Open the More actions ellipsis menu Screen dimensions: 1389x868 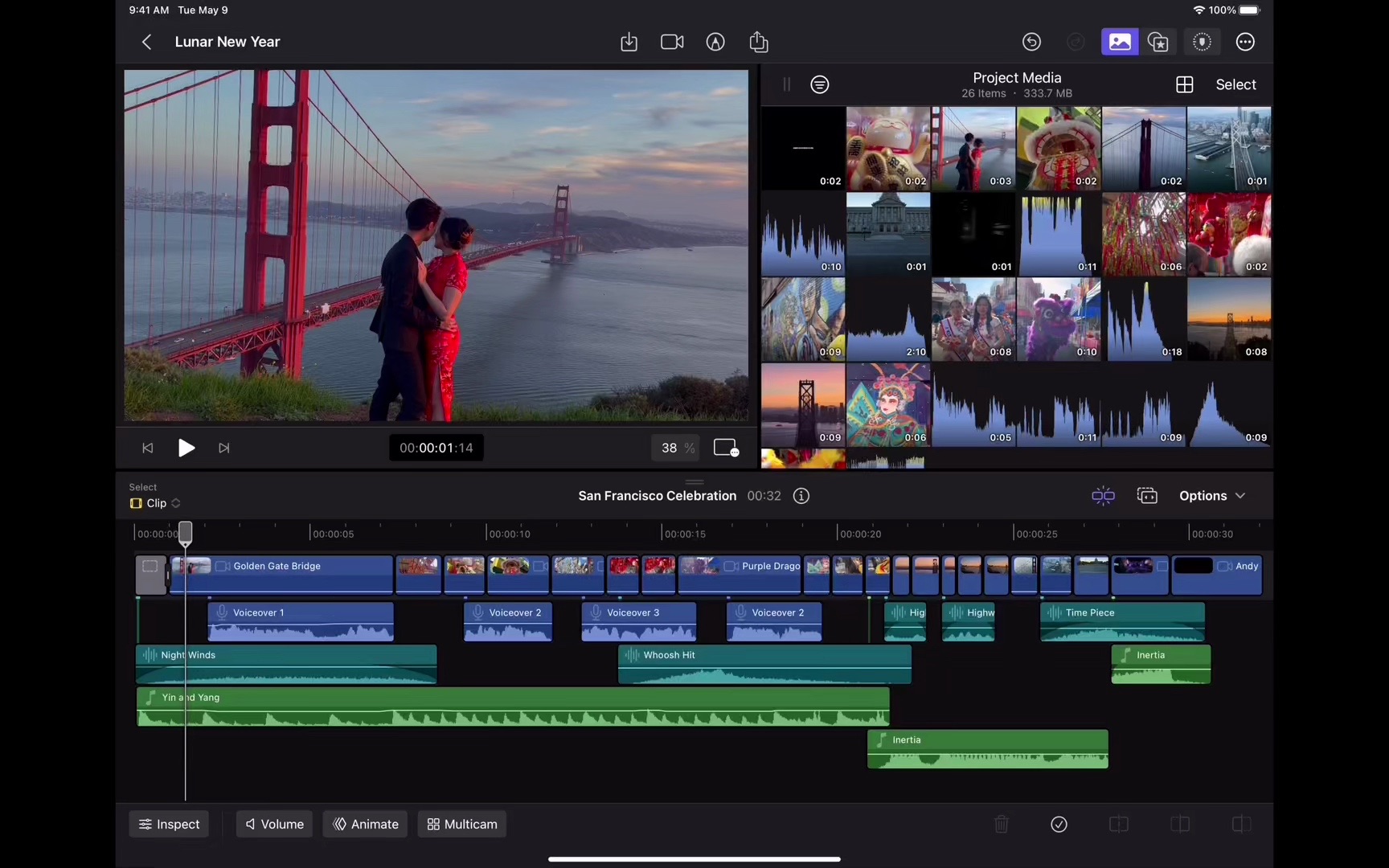coord(1245,42)
